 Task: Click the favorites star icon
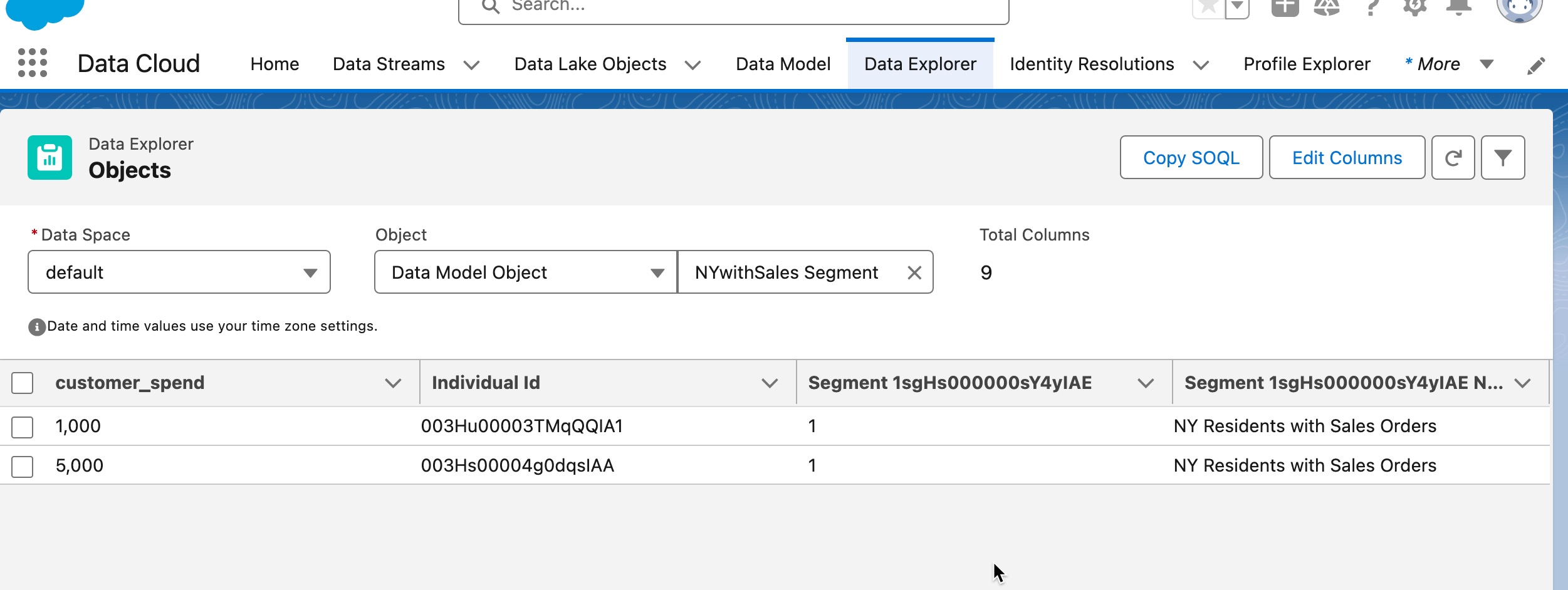[1208, 8]
